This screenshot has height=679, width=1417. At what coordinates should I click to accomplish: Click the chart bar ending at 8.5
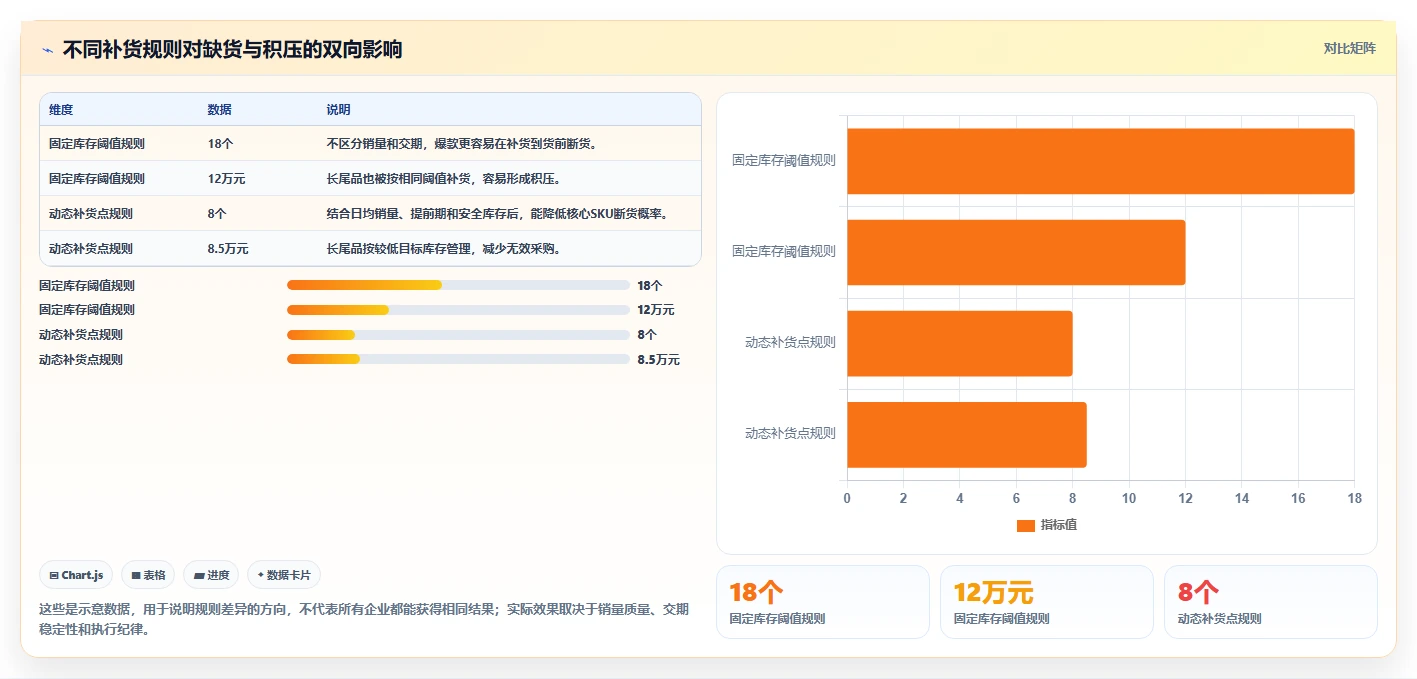[966, 434]
